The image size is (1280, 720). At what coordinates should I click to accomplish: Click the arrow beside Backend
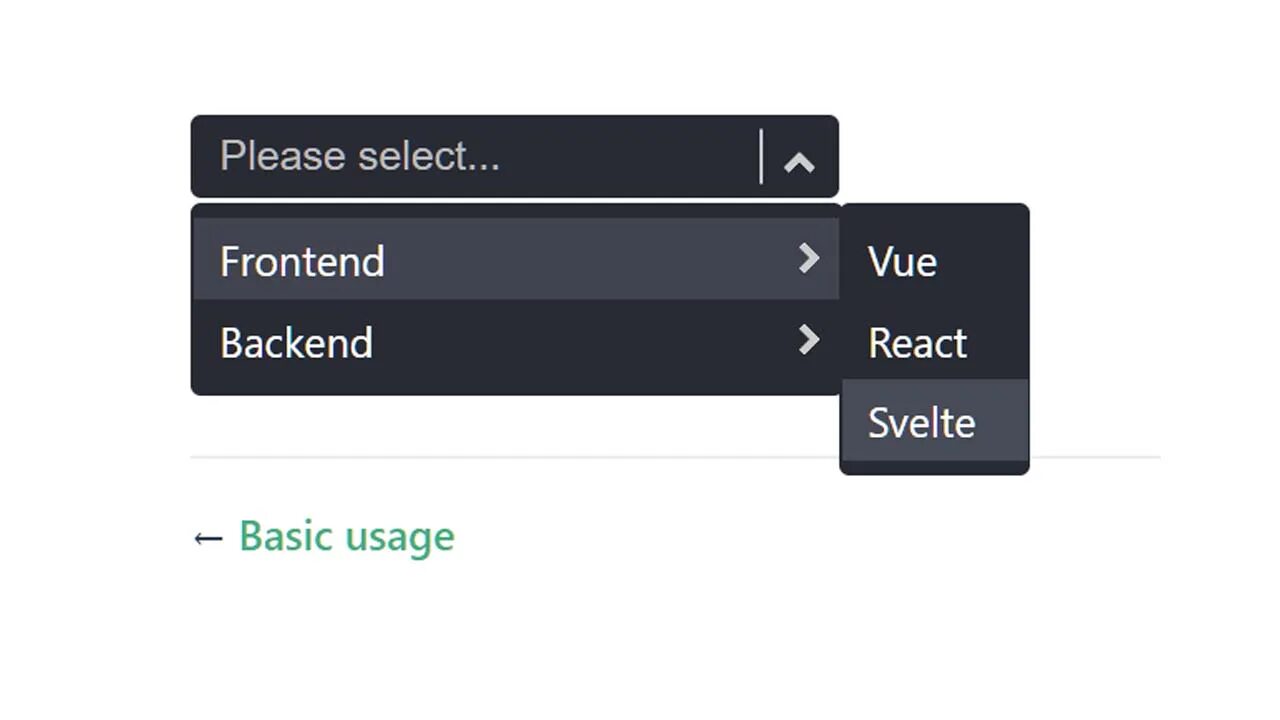click(808, 341)
